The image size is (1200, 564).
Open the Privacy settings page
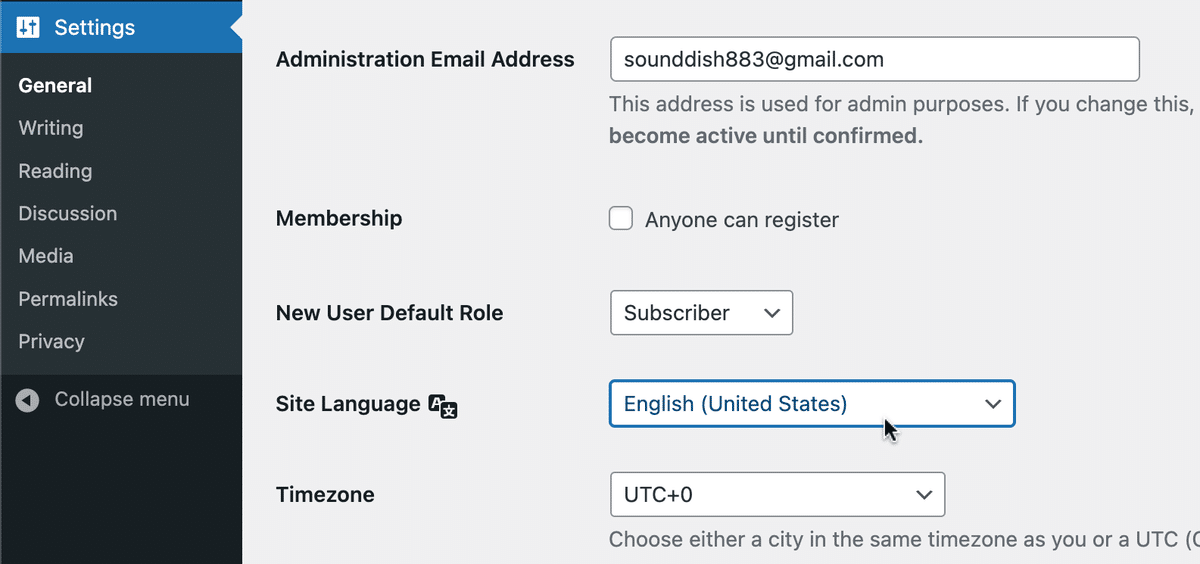click(51, 341)
